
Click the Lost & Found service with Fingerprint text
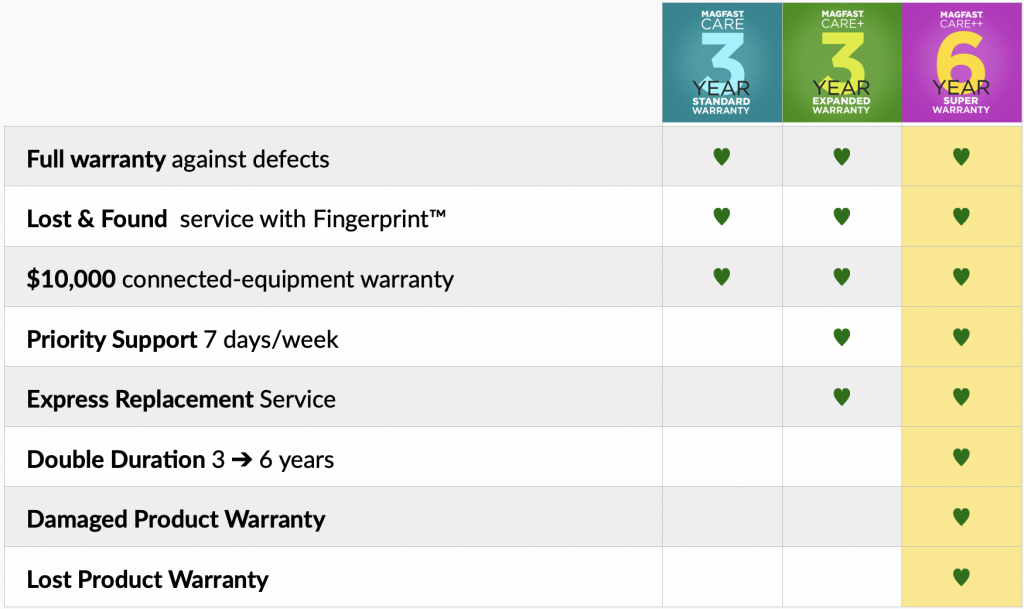236,219
